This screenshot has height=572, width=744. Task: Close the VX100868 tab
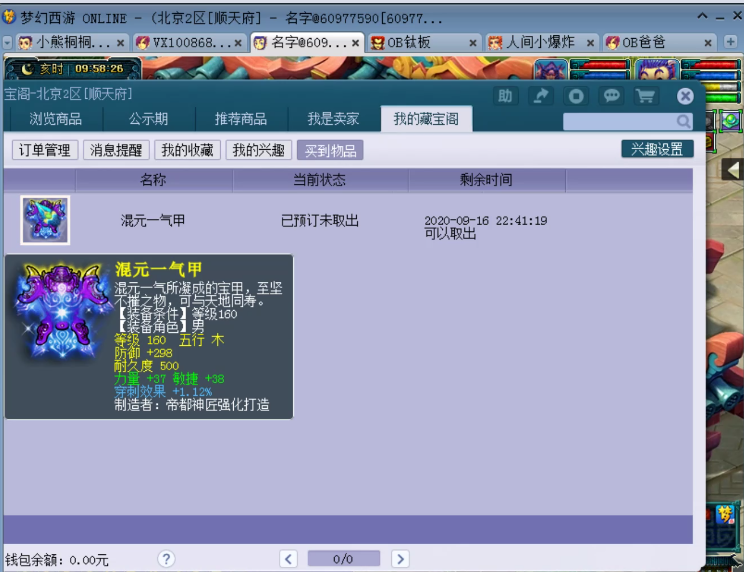point(238,43)
